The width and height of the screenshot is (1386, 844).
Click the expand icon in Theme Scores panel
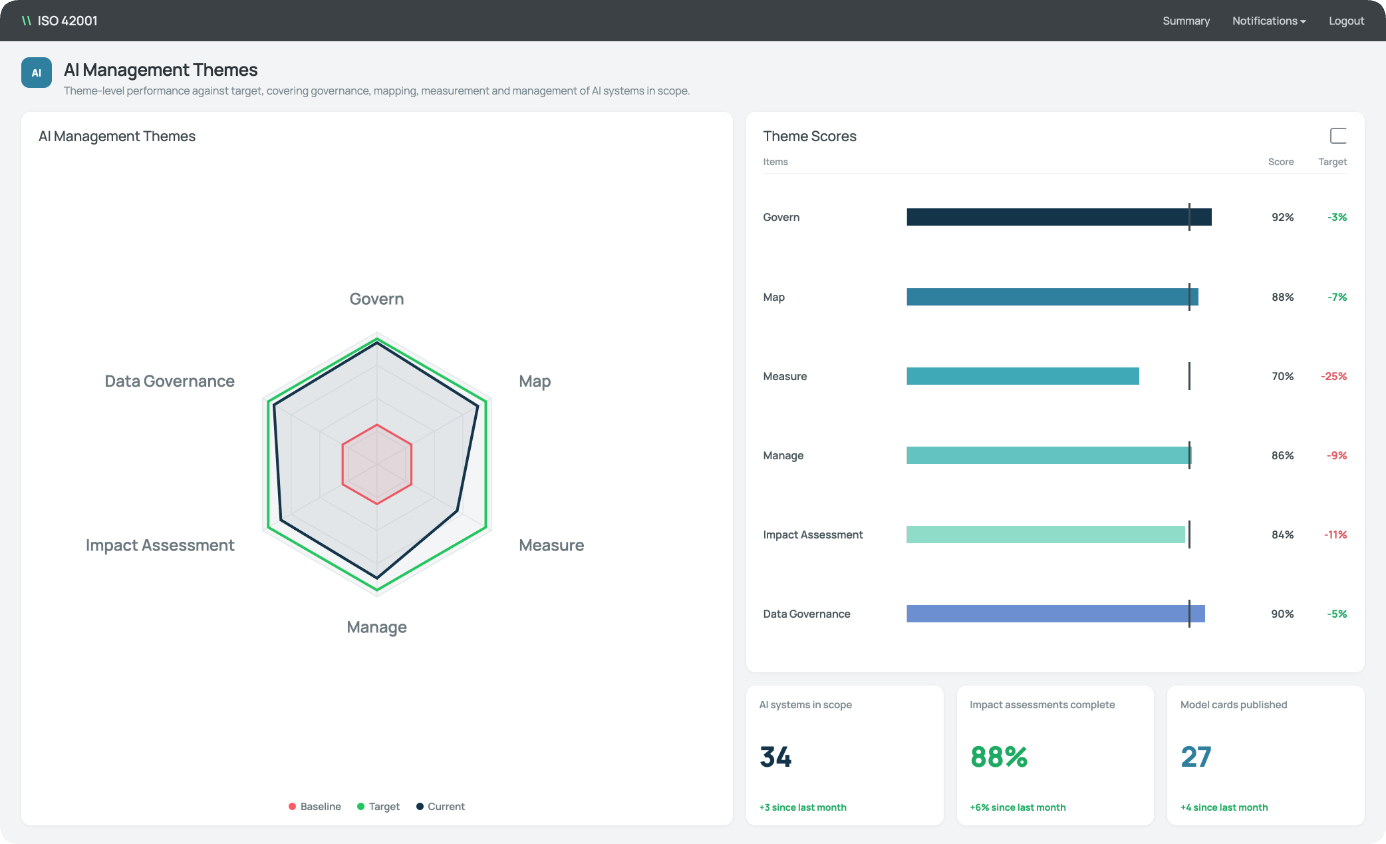pos(1338,136)
